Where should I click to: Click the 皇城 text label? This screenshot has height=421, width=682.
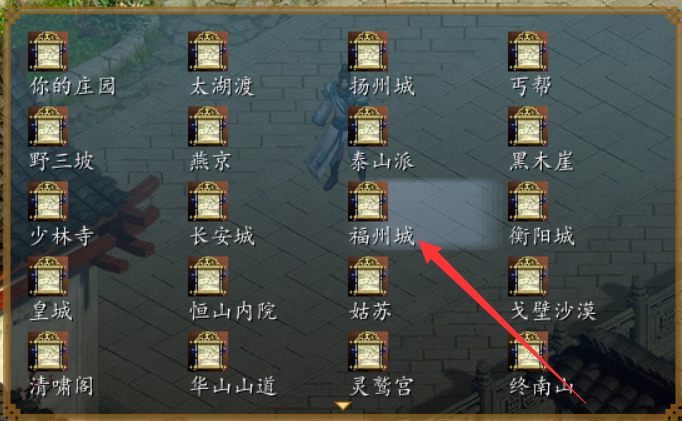(51, 311)
